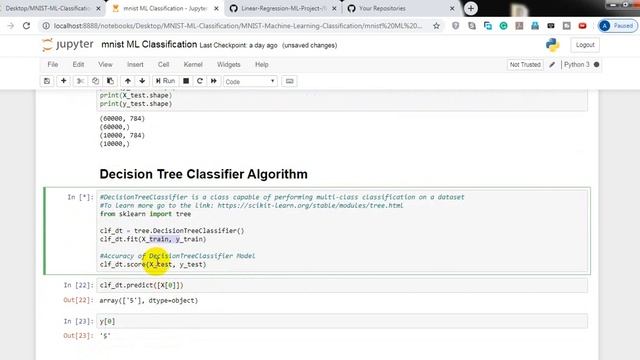
Task: Restart the kernel with the circular arrow icon
Action: pyautogui.click(x=200, y=81)
